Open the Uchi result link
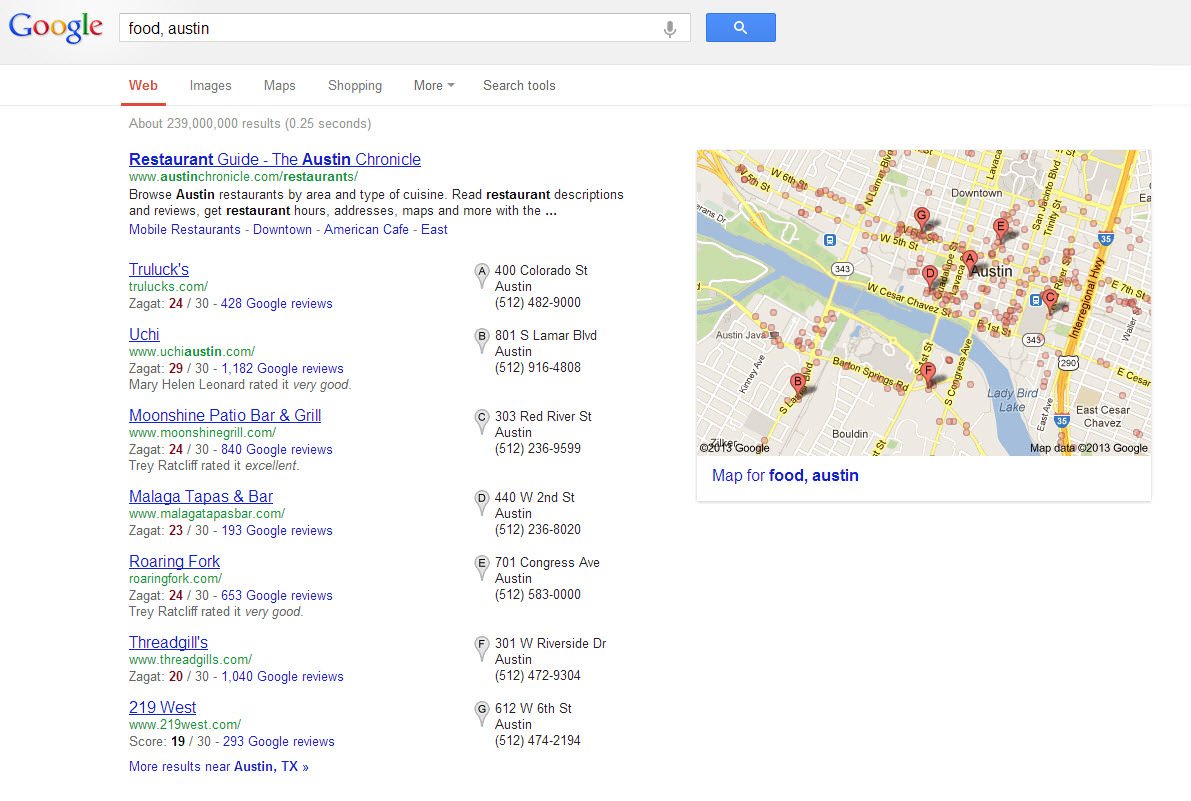Image resolution: width=1191 pixels, height=801 pixels. pyautogui.click(x=144, y=335)
